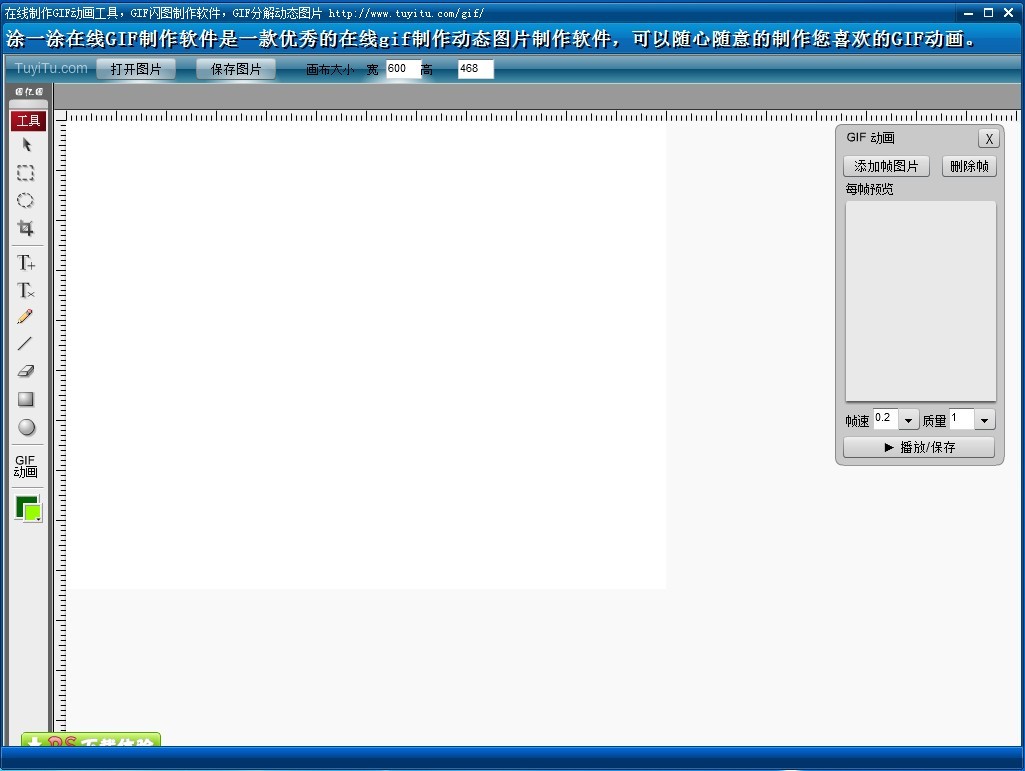This screenshot has width=1025, height=771.
Task: Click the 打开图片 open image button
Action: point(136,69)
